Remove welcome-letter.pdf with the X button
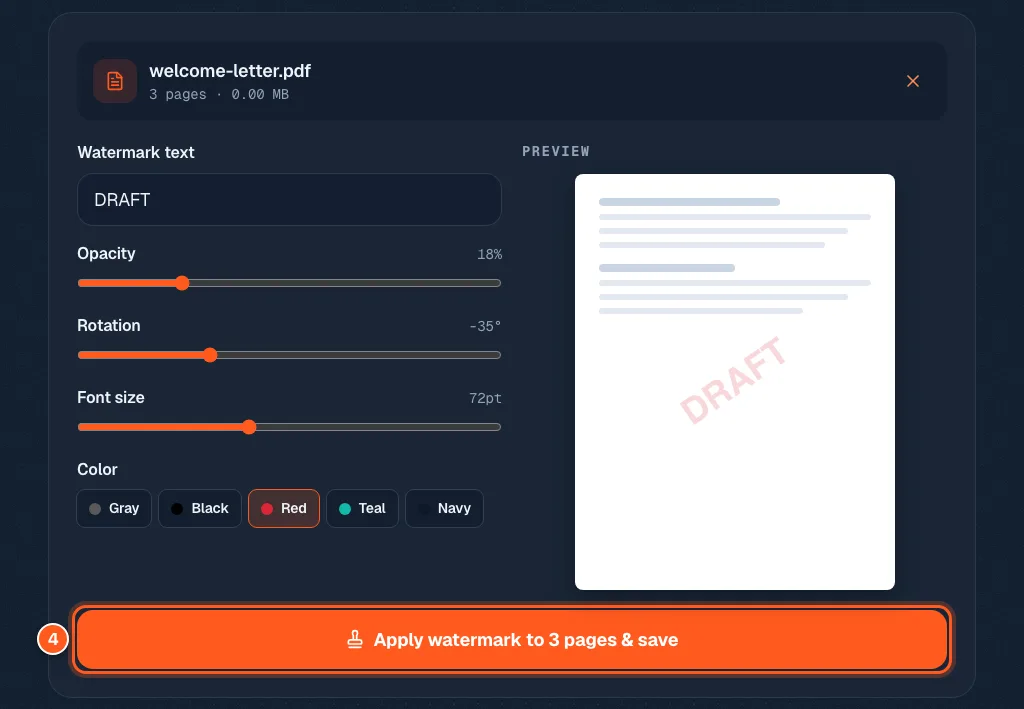 coord(913,81)
